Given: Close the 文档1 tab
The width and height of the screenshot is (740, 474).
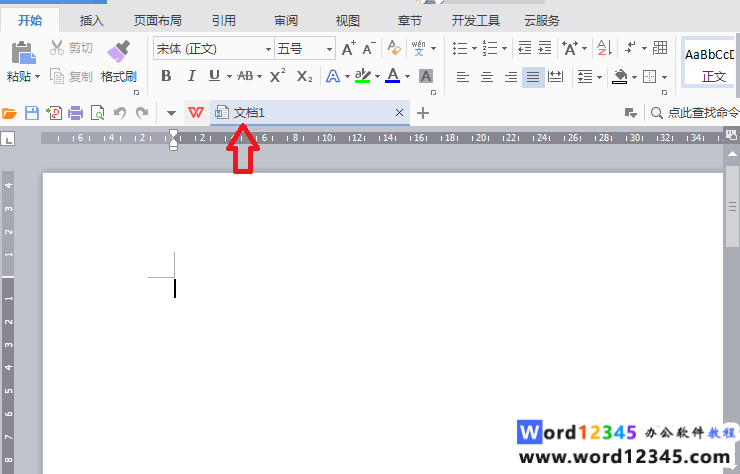Looking at the screenshot, I should (x=399, y=112).
